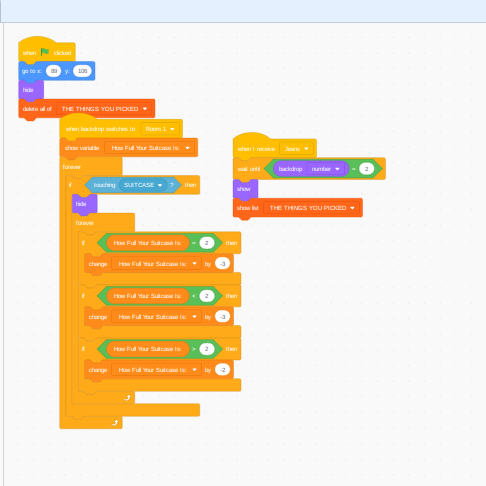Click the greater-than operator block comparing to 2
486x486 pixels.
pos(160,349)
